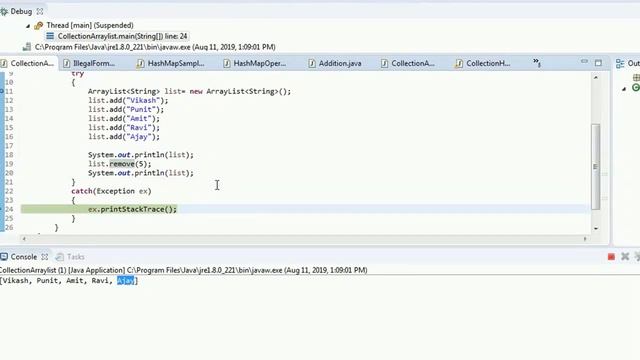
Task: Click the Vikash text in console output
Action: click(16, 281)
